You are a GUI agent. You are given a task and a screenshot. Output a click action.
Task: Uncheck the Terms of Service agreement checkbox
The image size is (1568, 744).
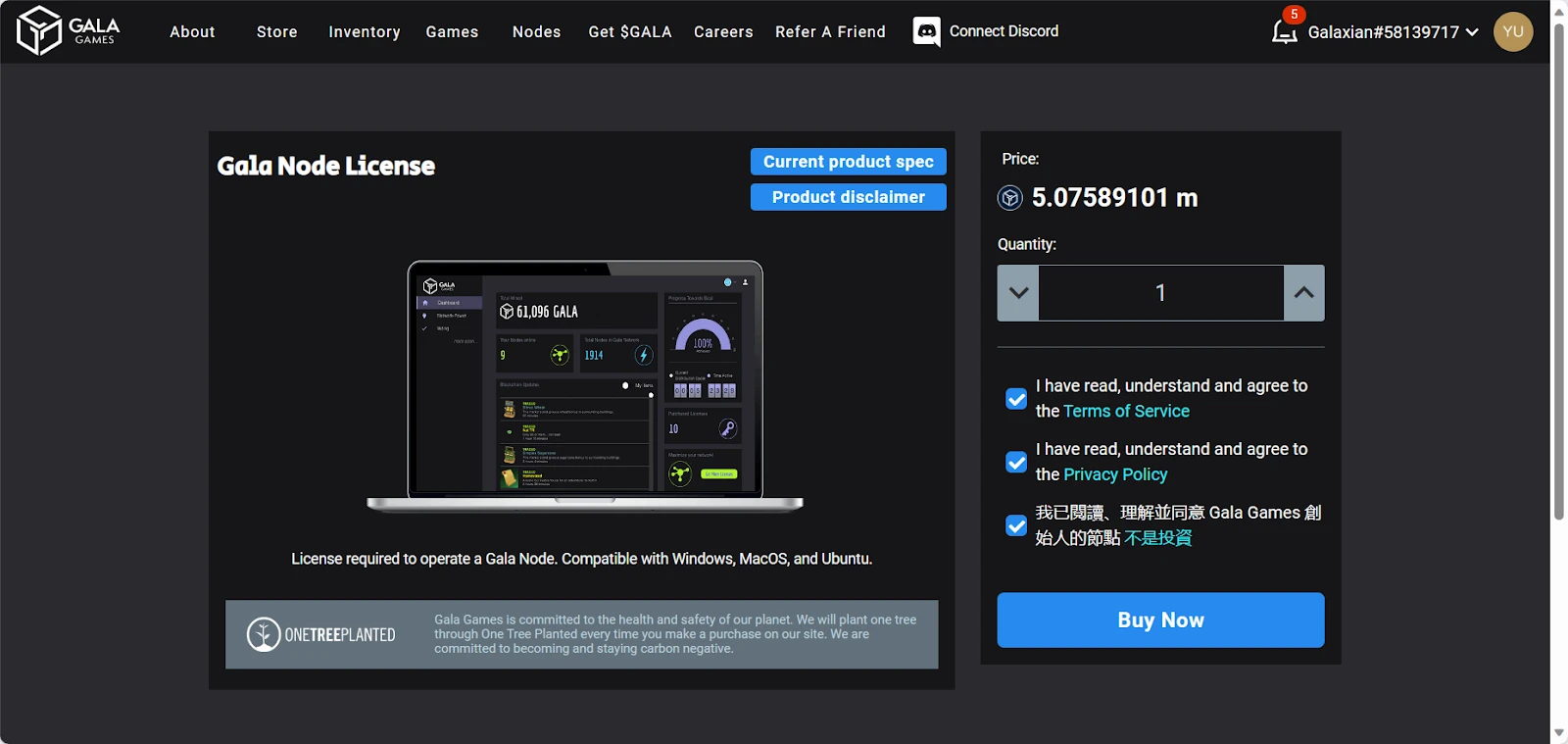click(1016, 399)
